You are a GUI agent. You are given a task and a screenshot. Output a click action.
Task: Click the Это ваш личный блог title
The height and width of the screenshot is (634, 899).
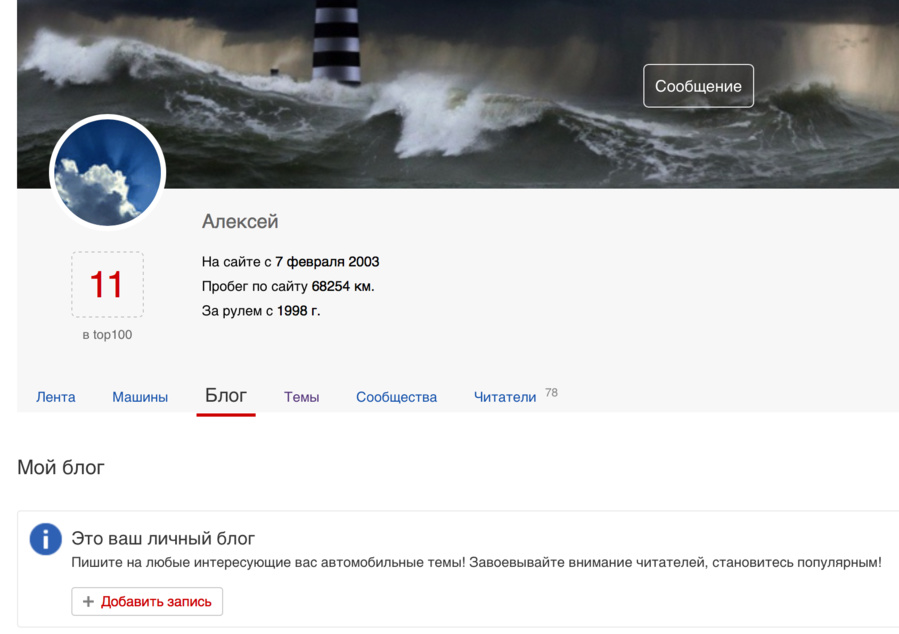pos(163,538)
